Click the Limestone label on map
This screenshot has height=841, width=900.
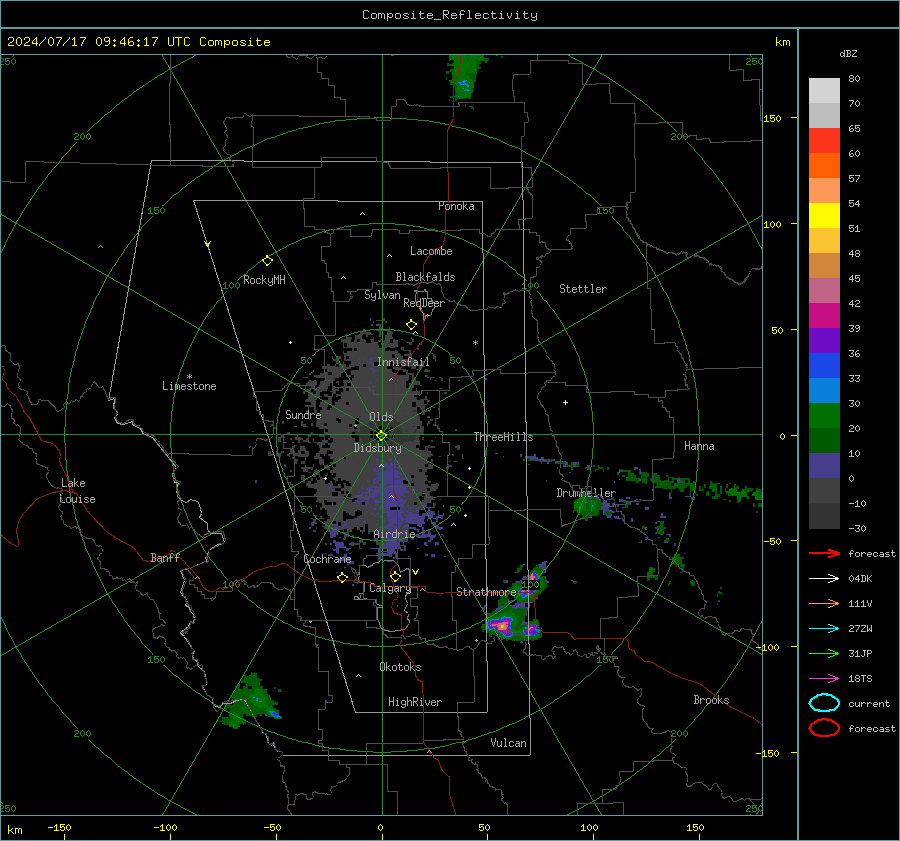pos(189,386)
